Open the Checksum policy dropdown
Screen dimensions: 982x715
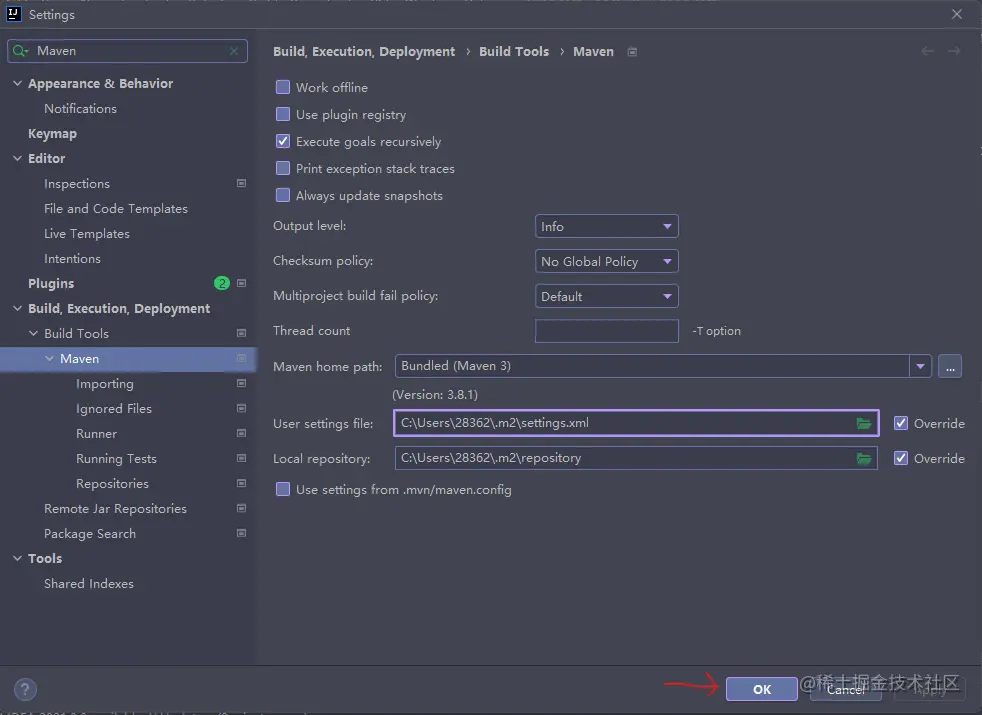pyautogui.click(x=606, y=261)
